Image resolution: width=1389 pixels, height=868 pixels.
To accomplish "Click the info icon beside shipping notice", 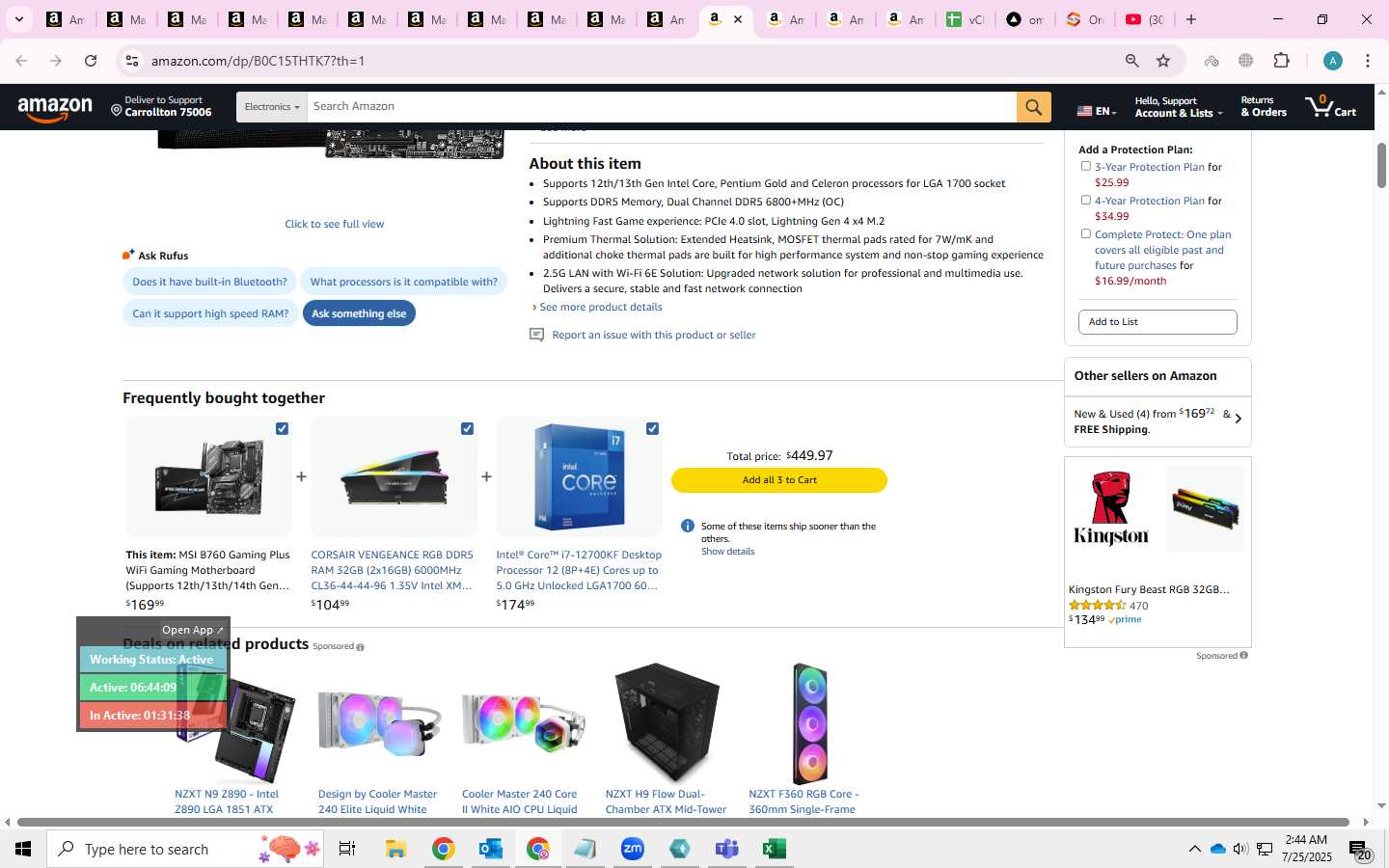I will (x=687, y=526).
